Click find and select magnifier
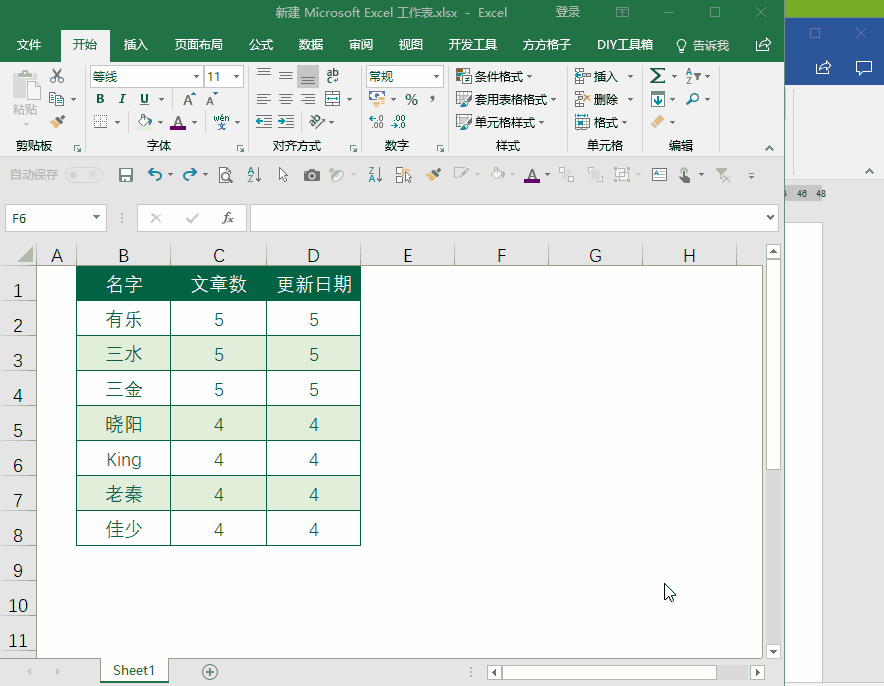884x686 pixels. 693,99
